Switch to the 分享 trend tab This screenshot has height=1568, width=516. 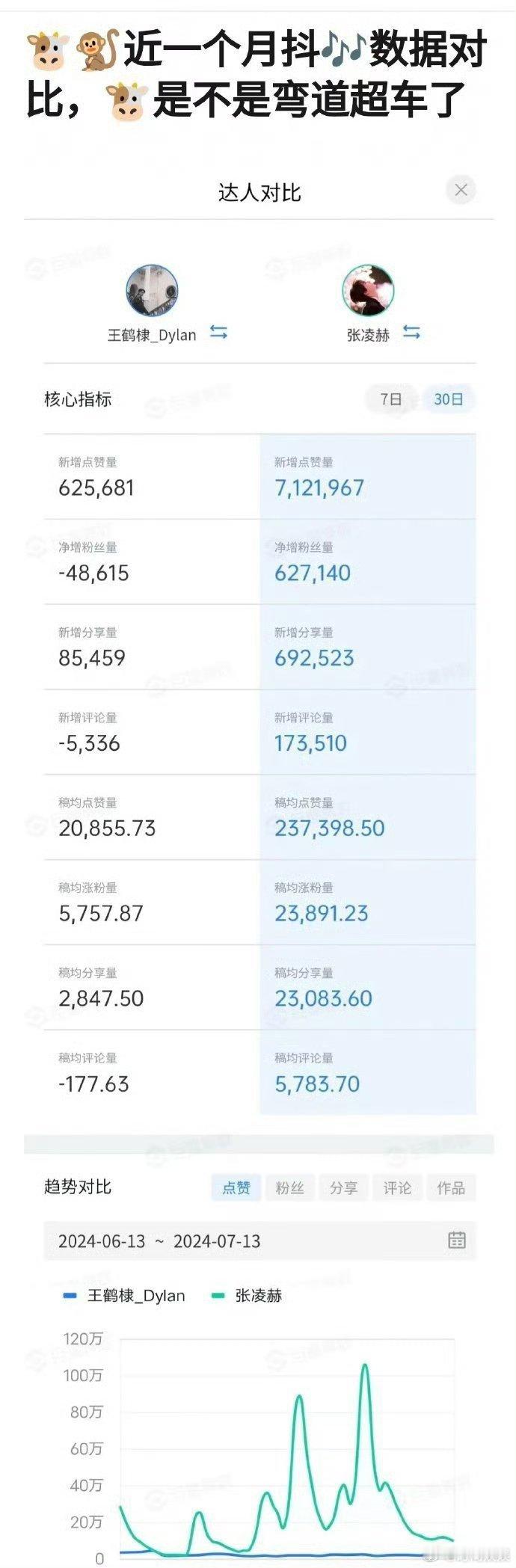[343, 1187]
